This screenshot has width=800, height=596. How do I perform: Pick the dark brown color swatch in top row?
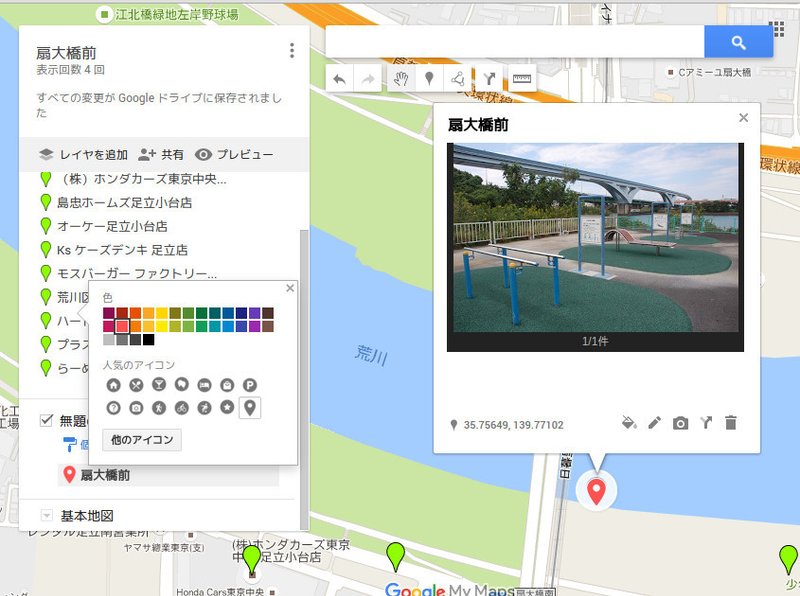(268, 313)
